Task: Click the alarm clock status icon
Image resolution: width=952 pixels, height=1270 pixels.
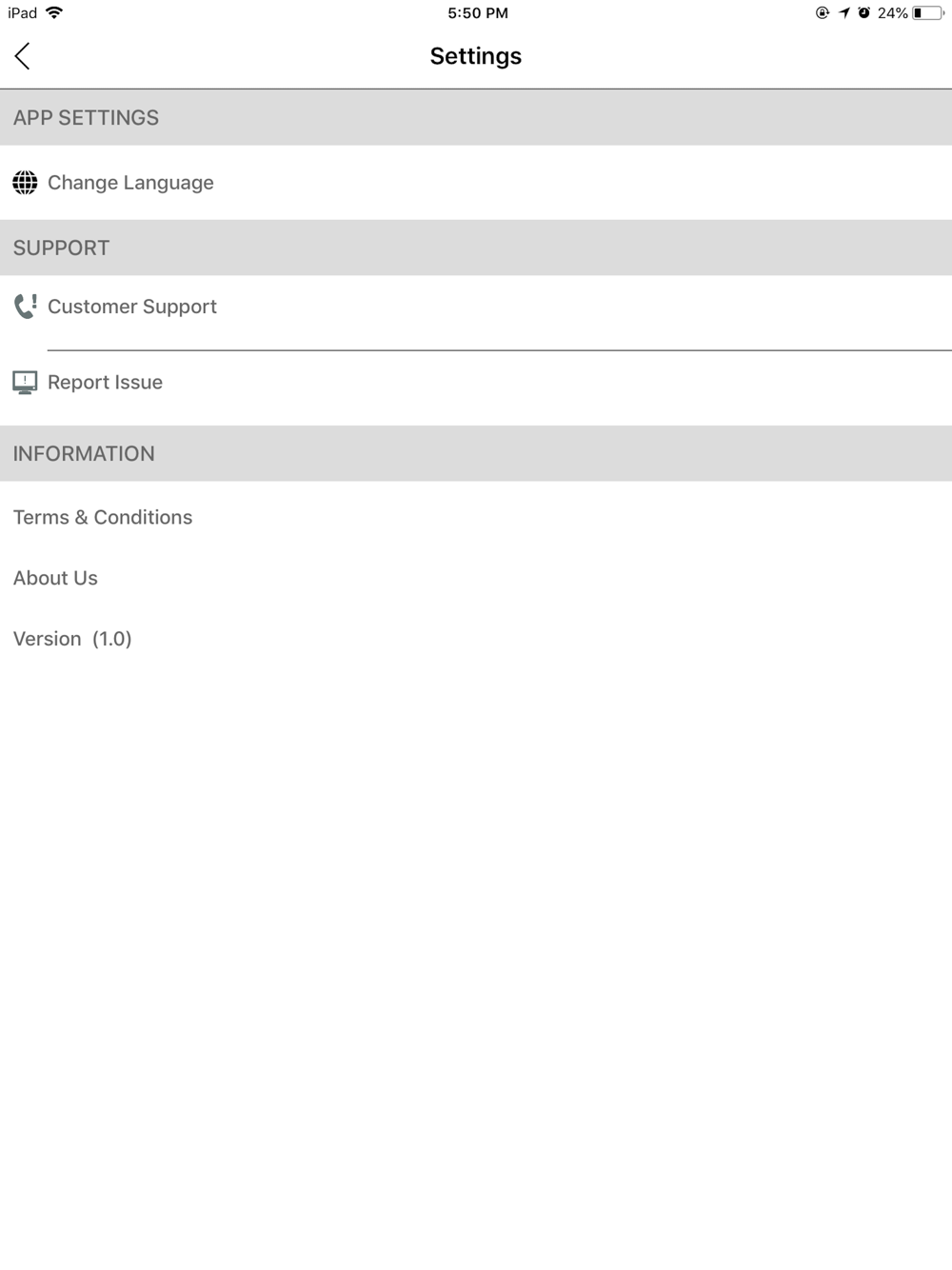Action: [x=863, y=13]
